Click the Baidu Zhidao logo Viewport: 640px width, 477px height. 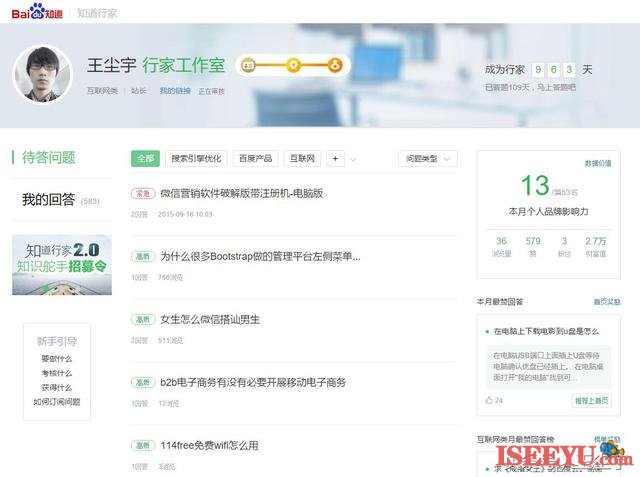pos(37,11)
